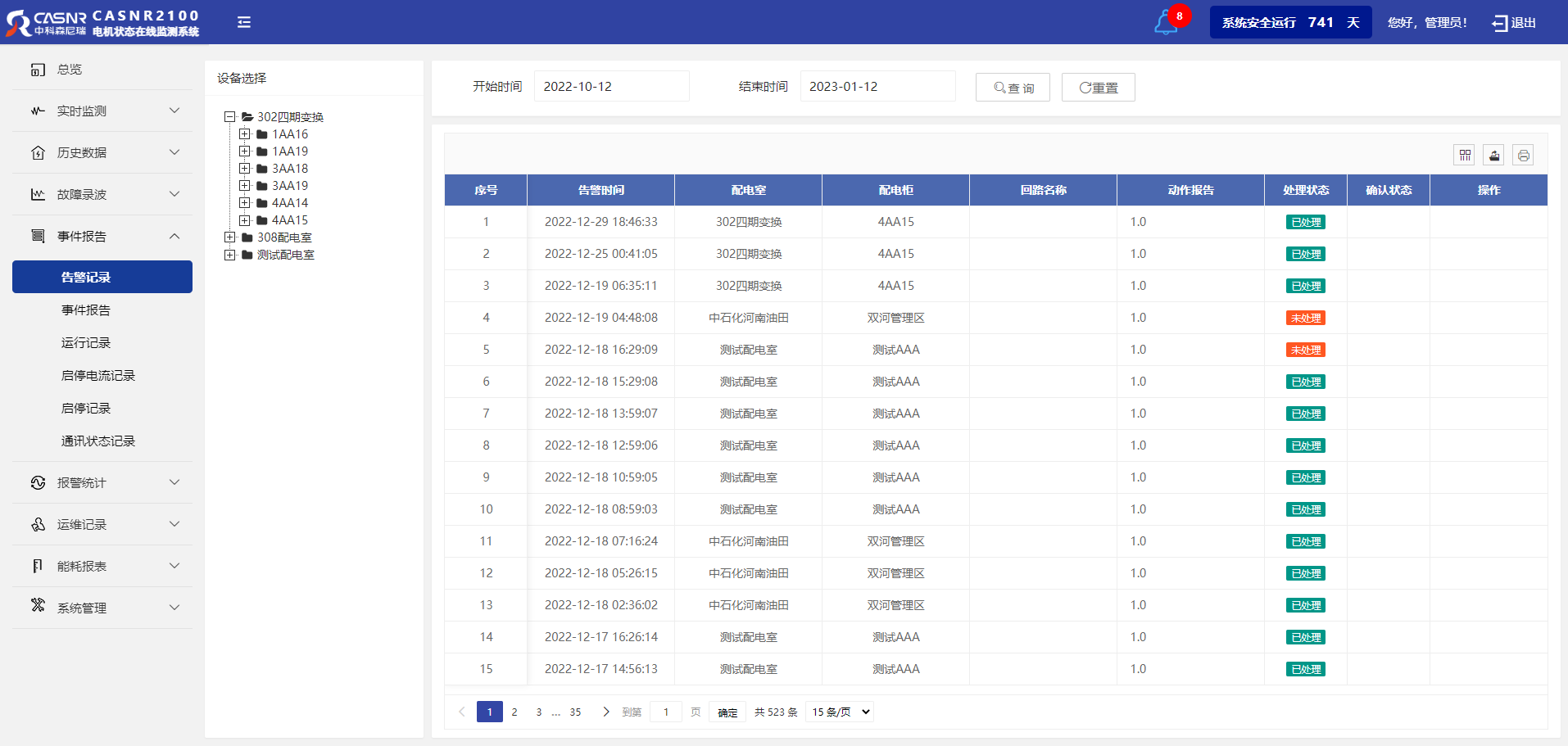Click the 308配电室 folder icon
This screenshot has width=1568, height=746.
[247, 237]
